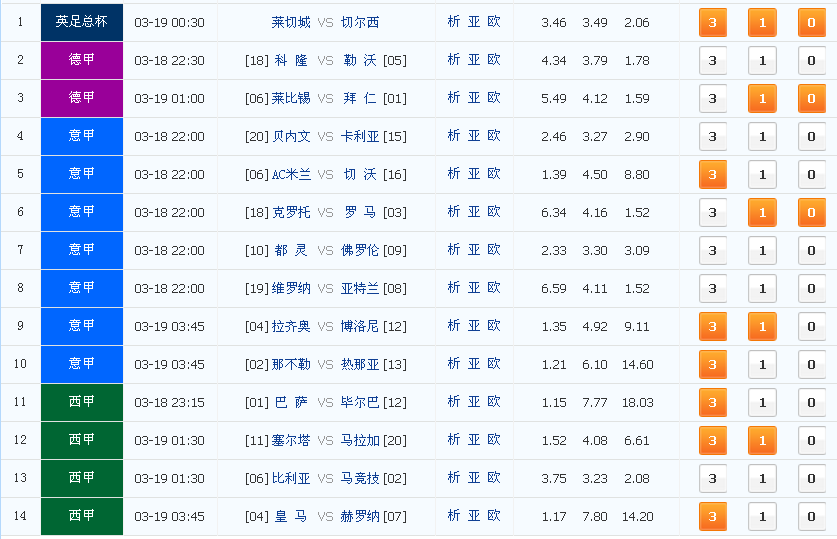Viewport: 837px width, 539px height.
Task: Select 0 for 科隆 vs 勒沃
Action: [811, 61]
